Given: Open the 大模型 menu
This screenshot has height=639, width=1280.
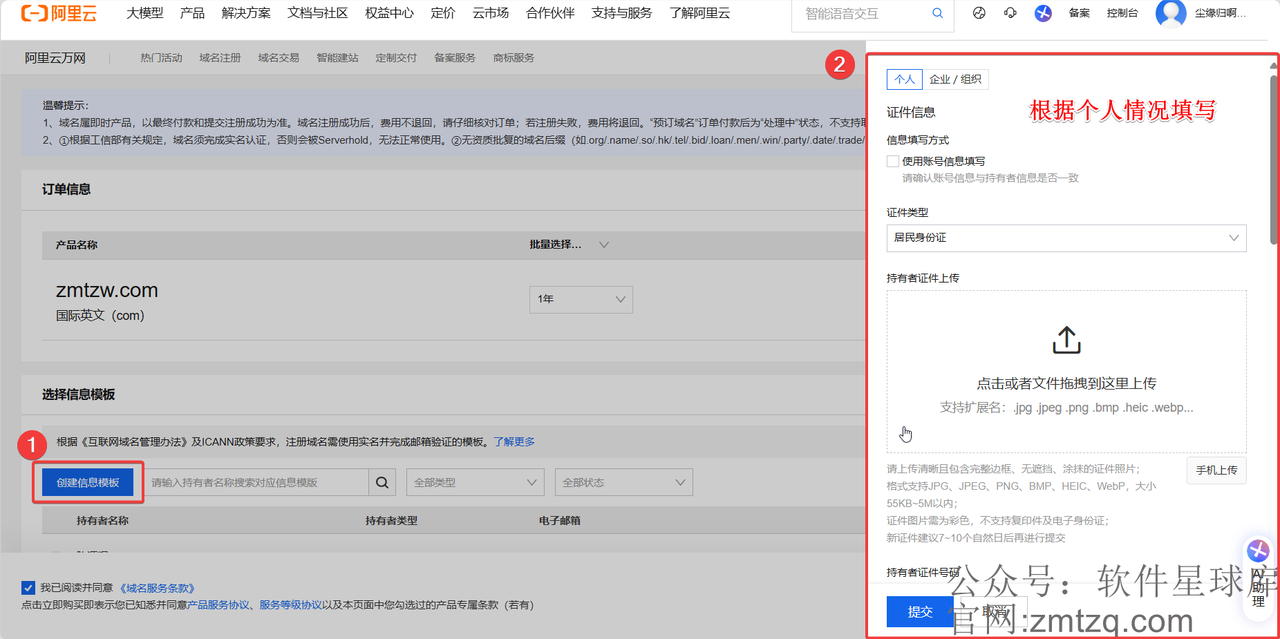Looking at the screenshot, I should tap(145, 13).
